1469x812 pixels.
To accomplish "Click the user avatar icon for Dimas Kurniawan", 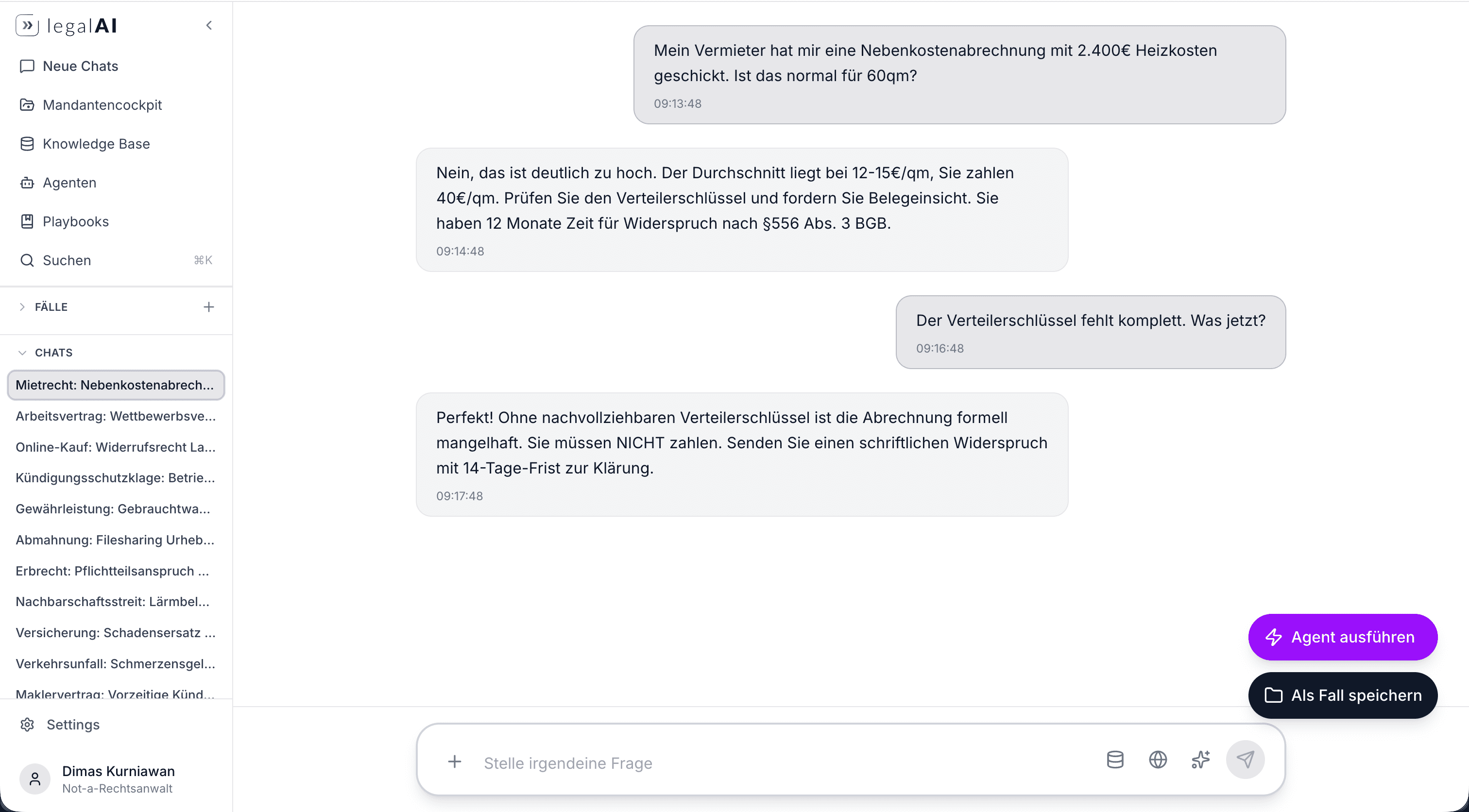I will pyautogui.click(x=35, y=779).
